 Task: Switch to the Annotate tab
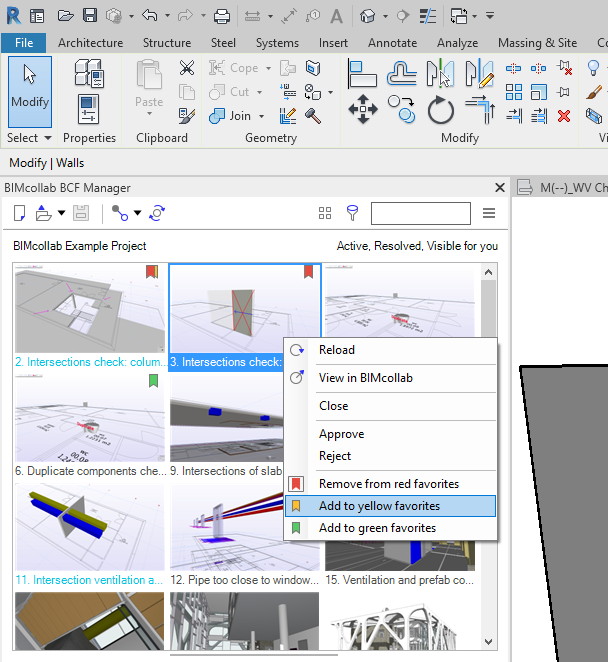point(392,43)
